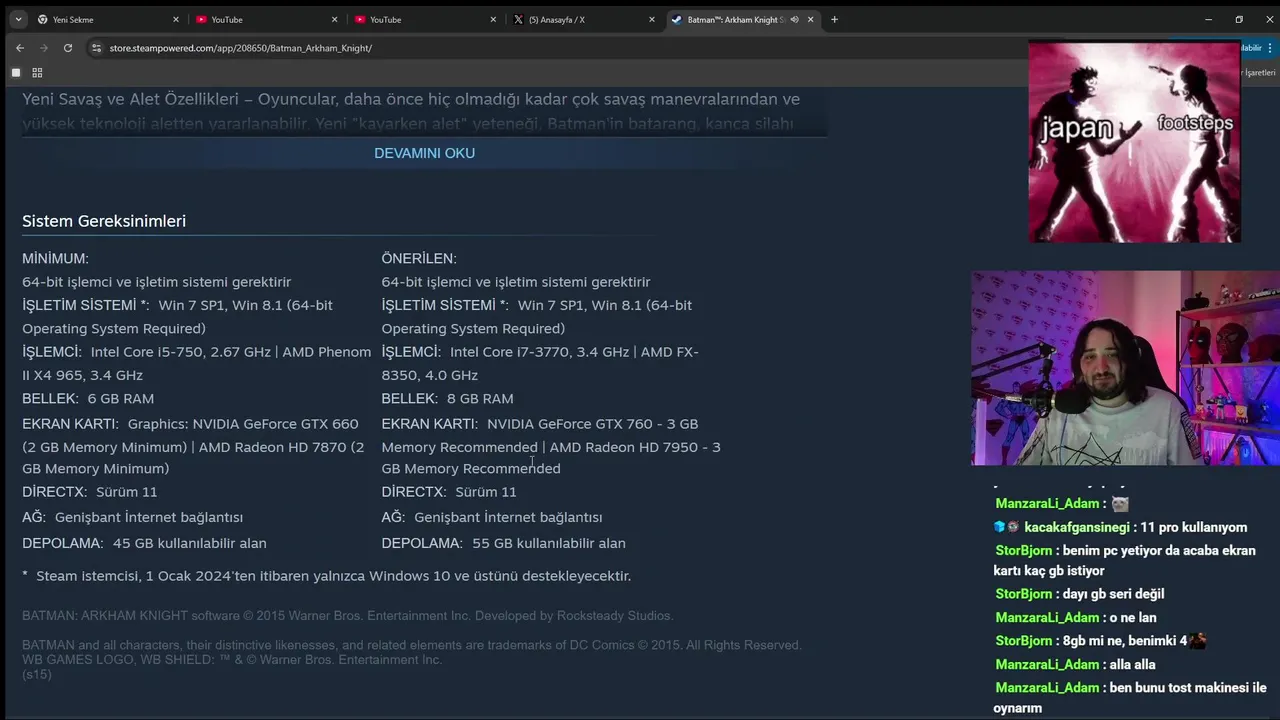The height and width of the screenshot is (720, 1280).
Task: Go back to the previous page
Action: pos(20,48)
